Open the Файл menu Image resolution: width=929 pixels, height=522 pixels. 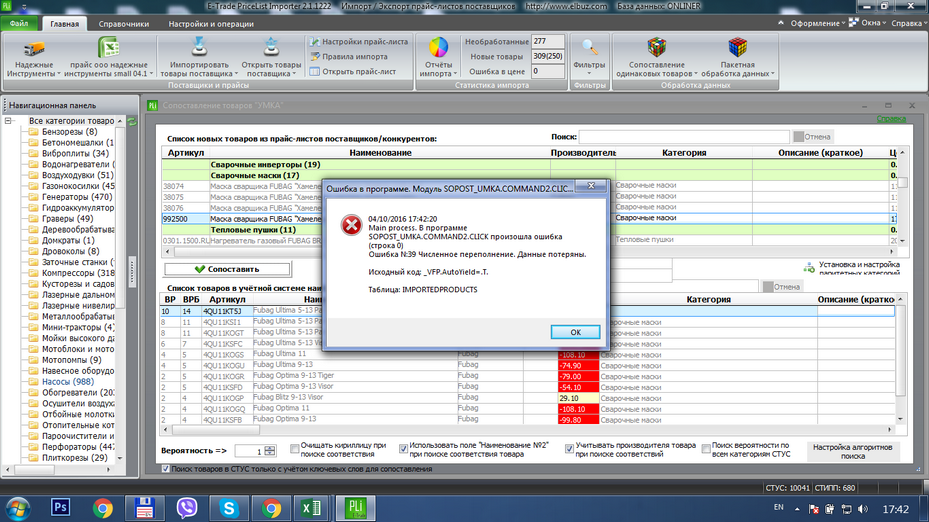tap(19, 24)
